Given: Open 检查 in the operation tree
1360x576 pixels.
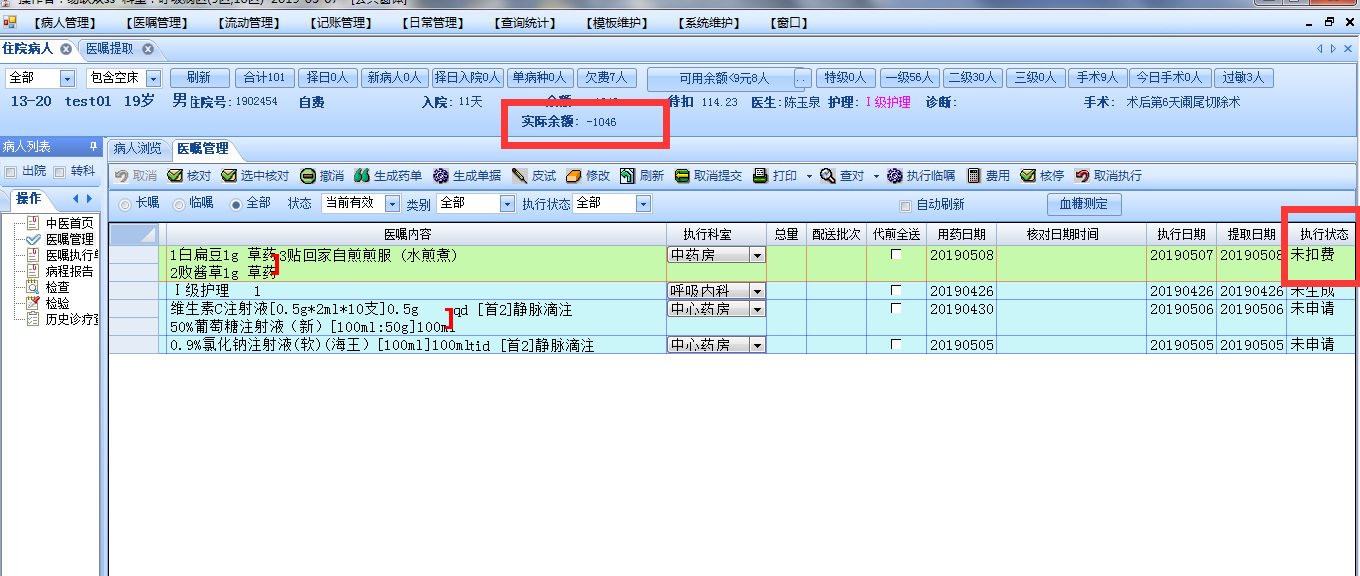Looking at the screenshot, I should click(x=57, y=287).
